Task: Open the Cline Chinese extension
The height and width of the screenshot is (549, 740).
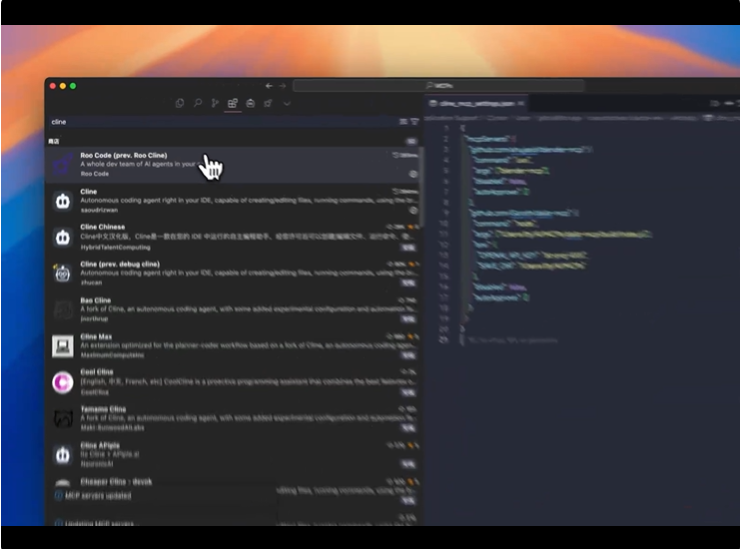Action: click(233, 237)
